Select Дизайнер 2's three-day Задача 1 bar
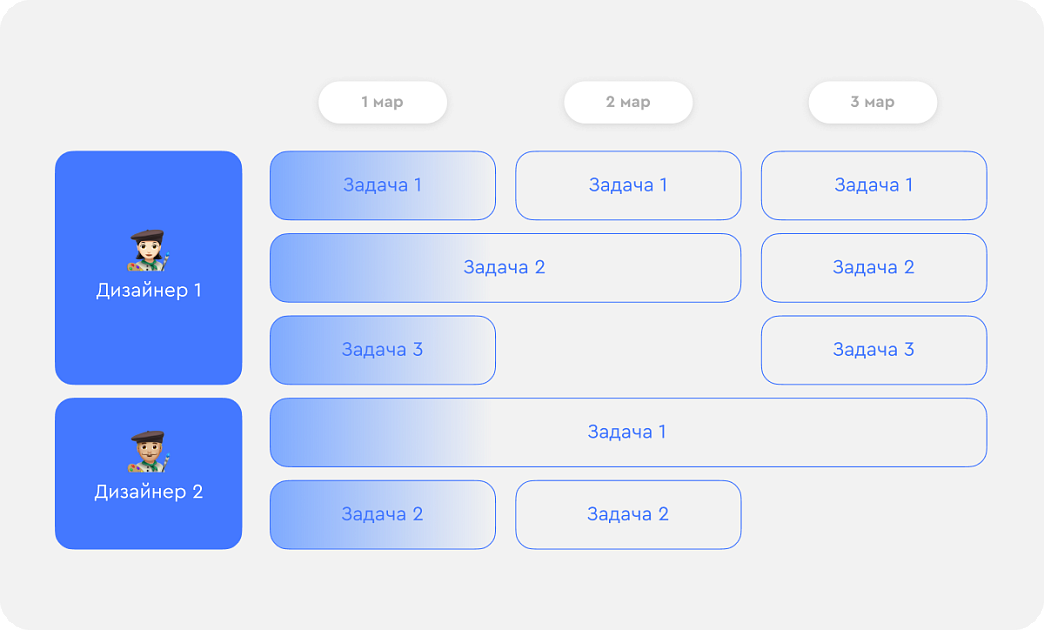This screenshot has height=630, width=1044. click(x=629, y=432)
